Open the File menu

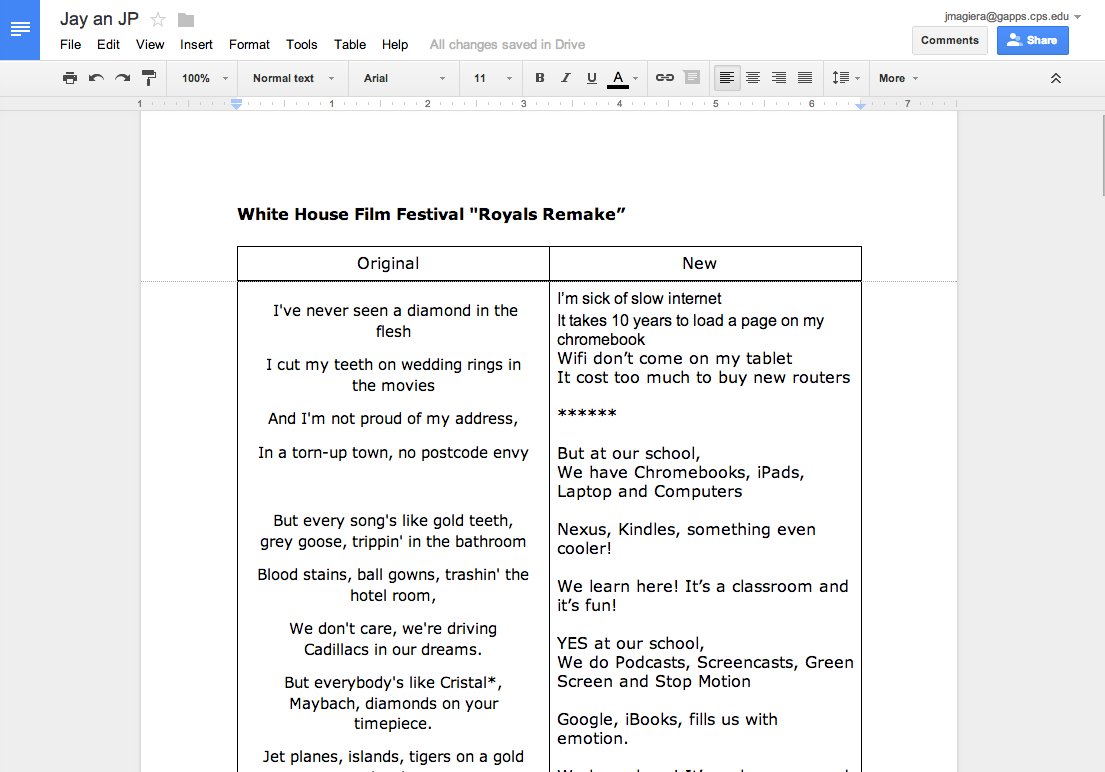(70, 44)
